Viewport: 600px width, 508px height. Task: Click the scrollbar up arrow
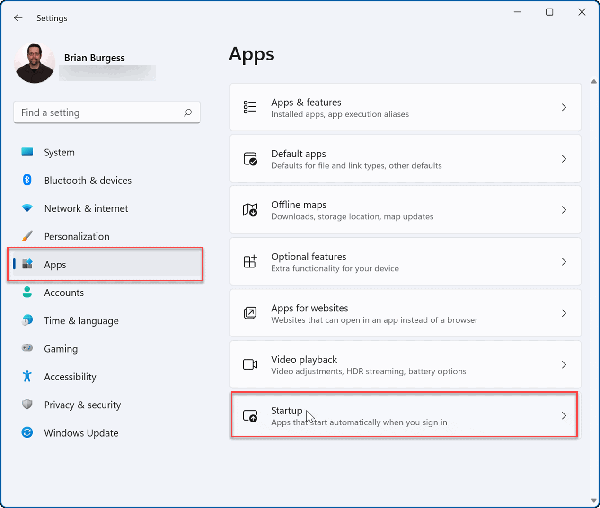pyautogui.click(x=593, y=81)
